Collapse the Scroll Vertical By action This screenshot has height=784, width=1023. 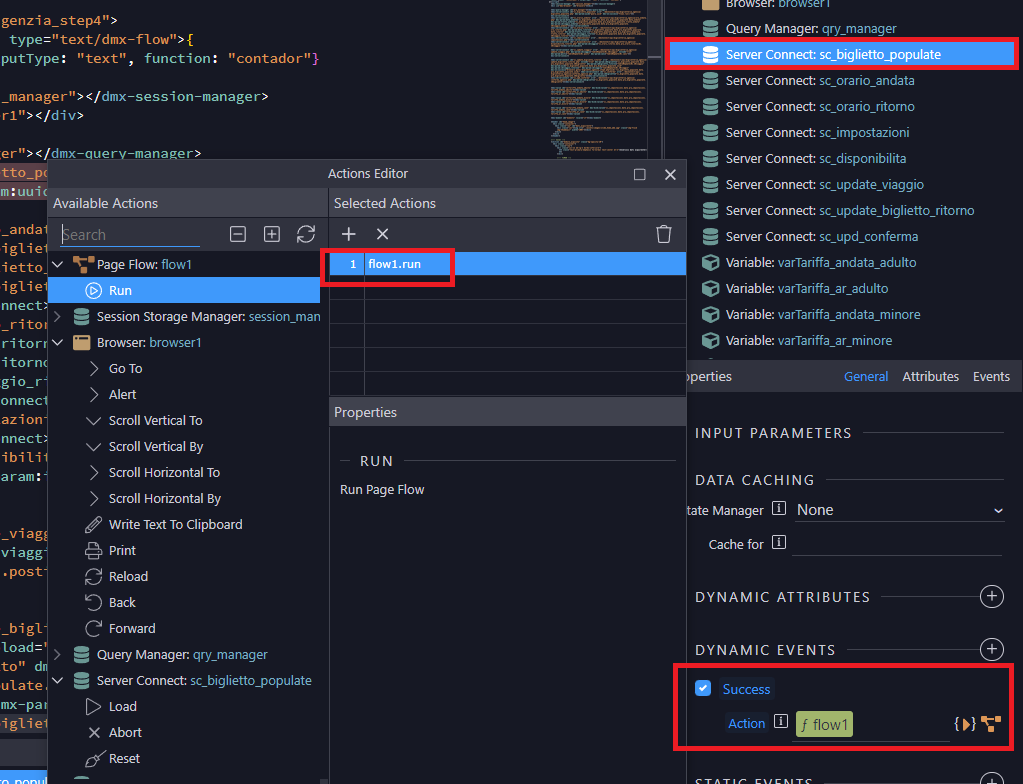coord(94,447)
